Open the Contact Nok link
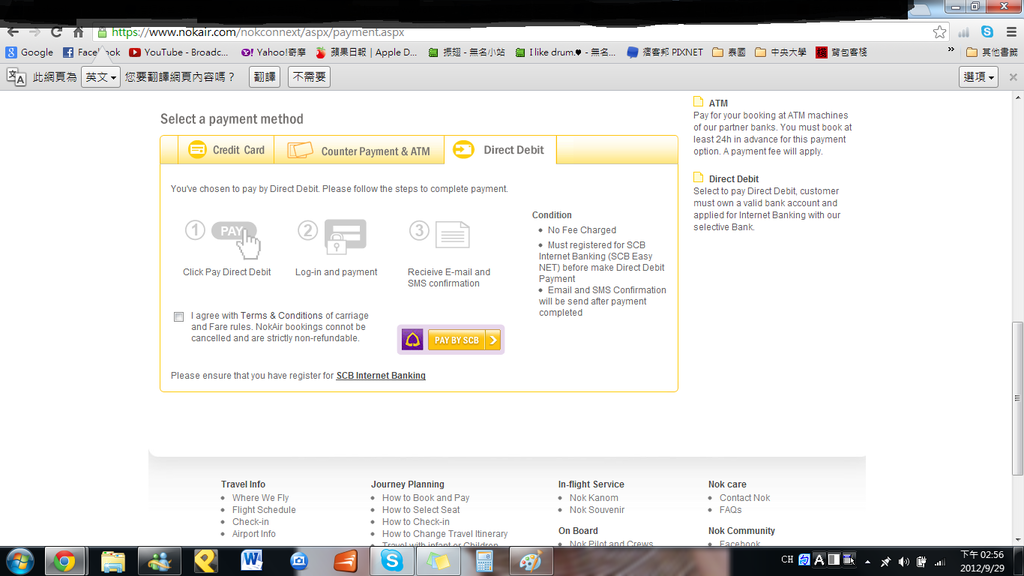Image resolution: width=1024 pixels, height=576 pixels. pos(744,498)
